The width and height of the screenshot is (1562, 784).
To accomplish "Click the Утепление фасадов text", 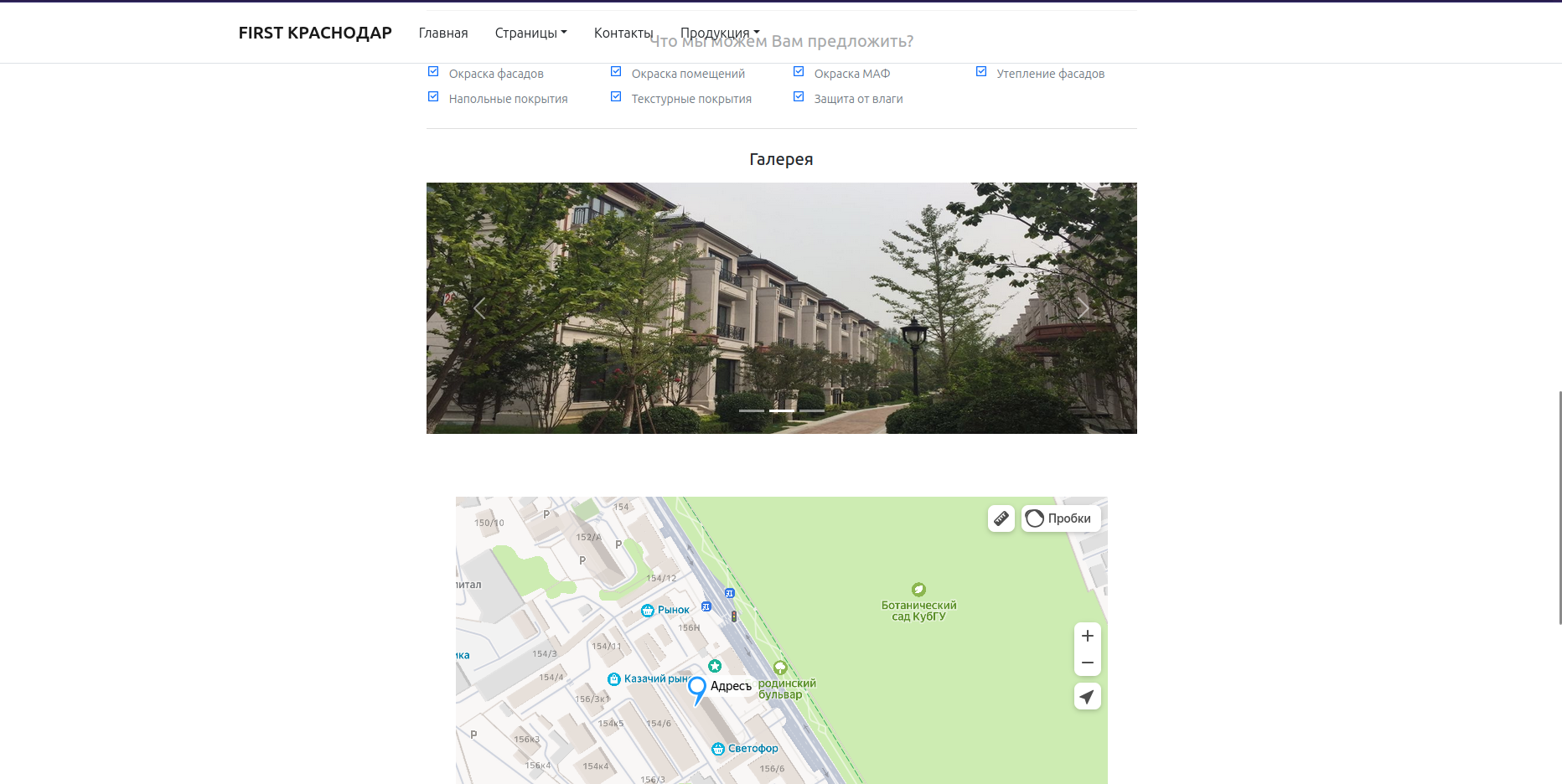I will tap(1051, 74).
